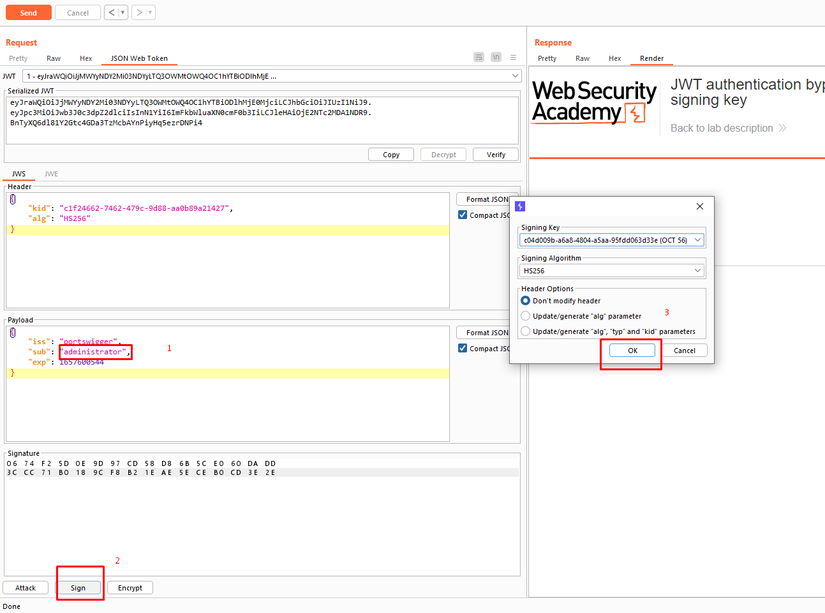Select the JWS tab
Screen dimensions: 825x613
pos(19,174)
